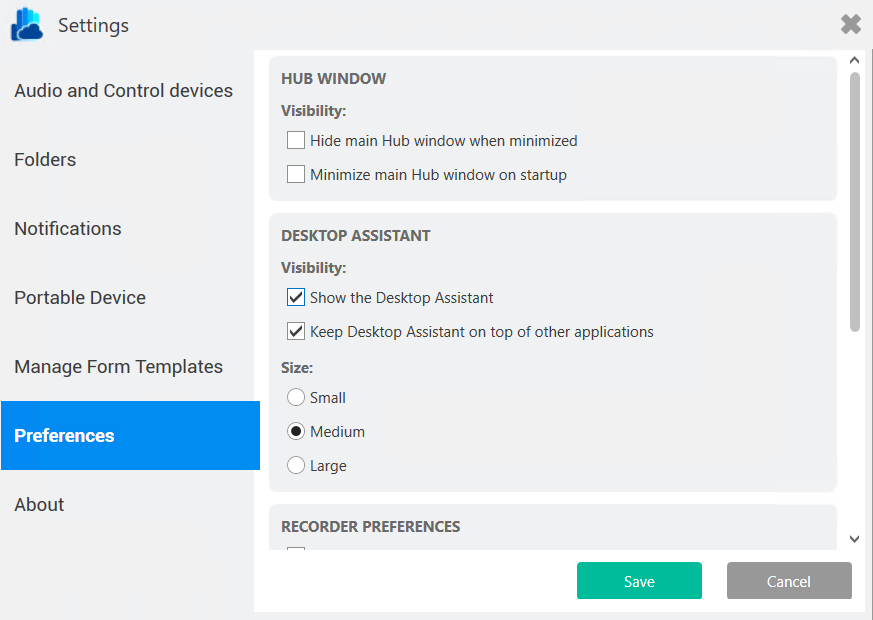Select the Small assistant size
873x620 pixels.
[295, 397]
